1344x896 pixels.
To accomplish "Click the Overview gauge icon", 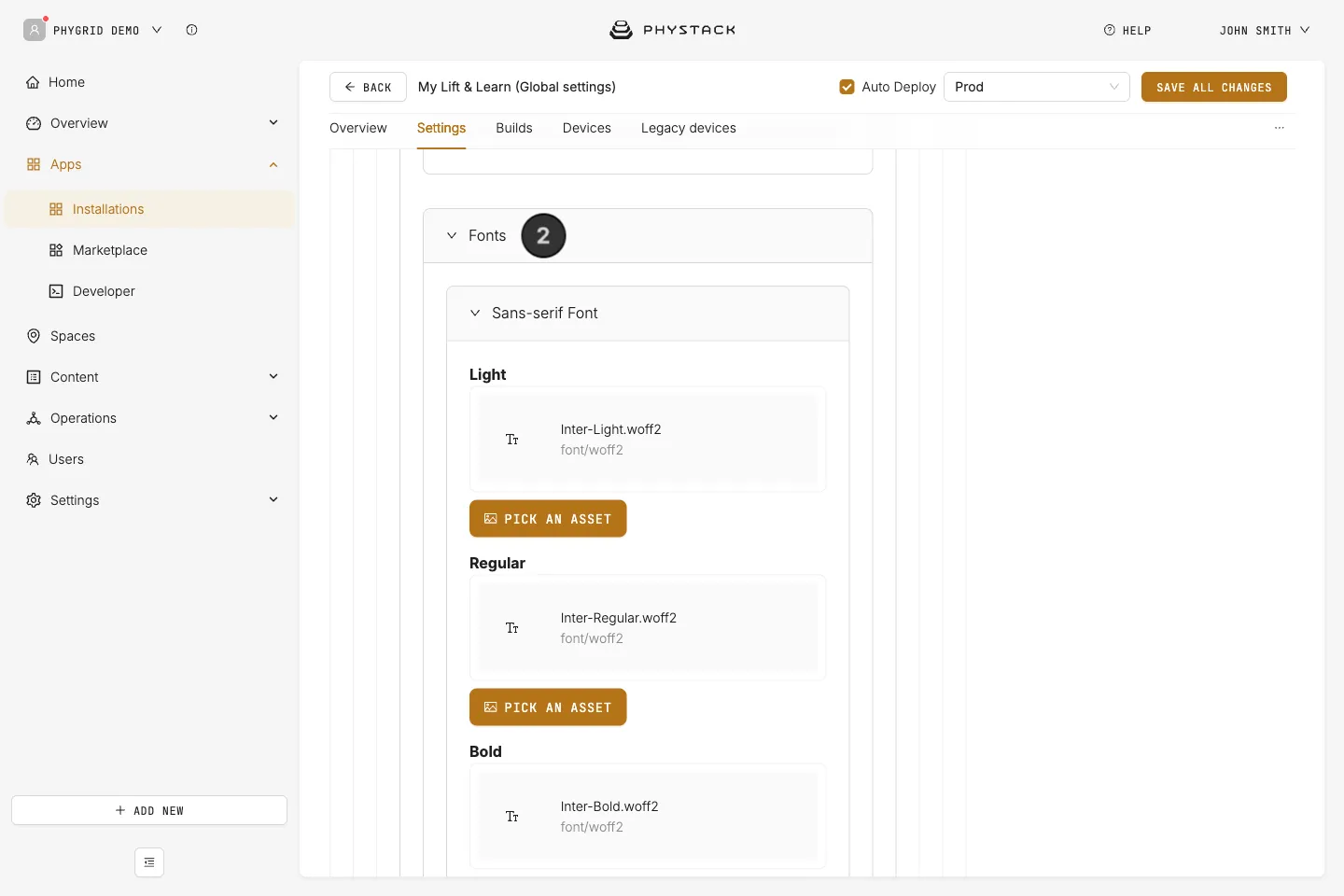I will (34, 123).
